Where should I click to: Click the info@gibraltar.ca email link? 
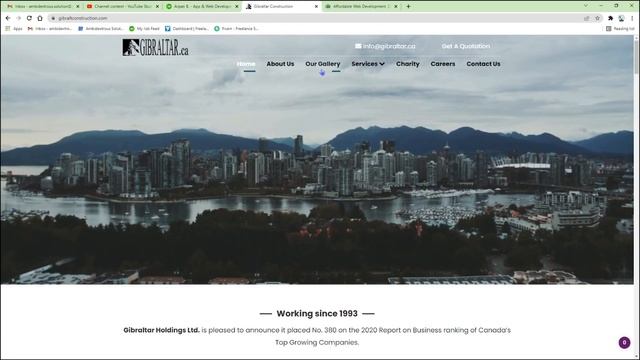(x=389, y=46)
